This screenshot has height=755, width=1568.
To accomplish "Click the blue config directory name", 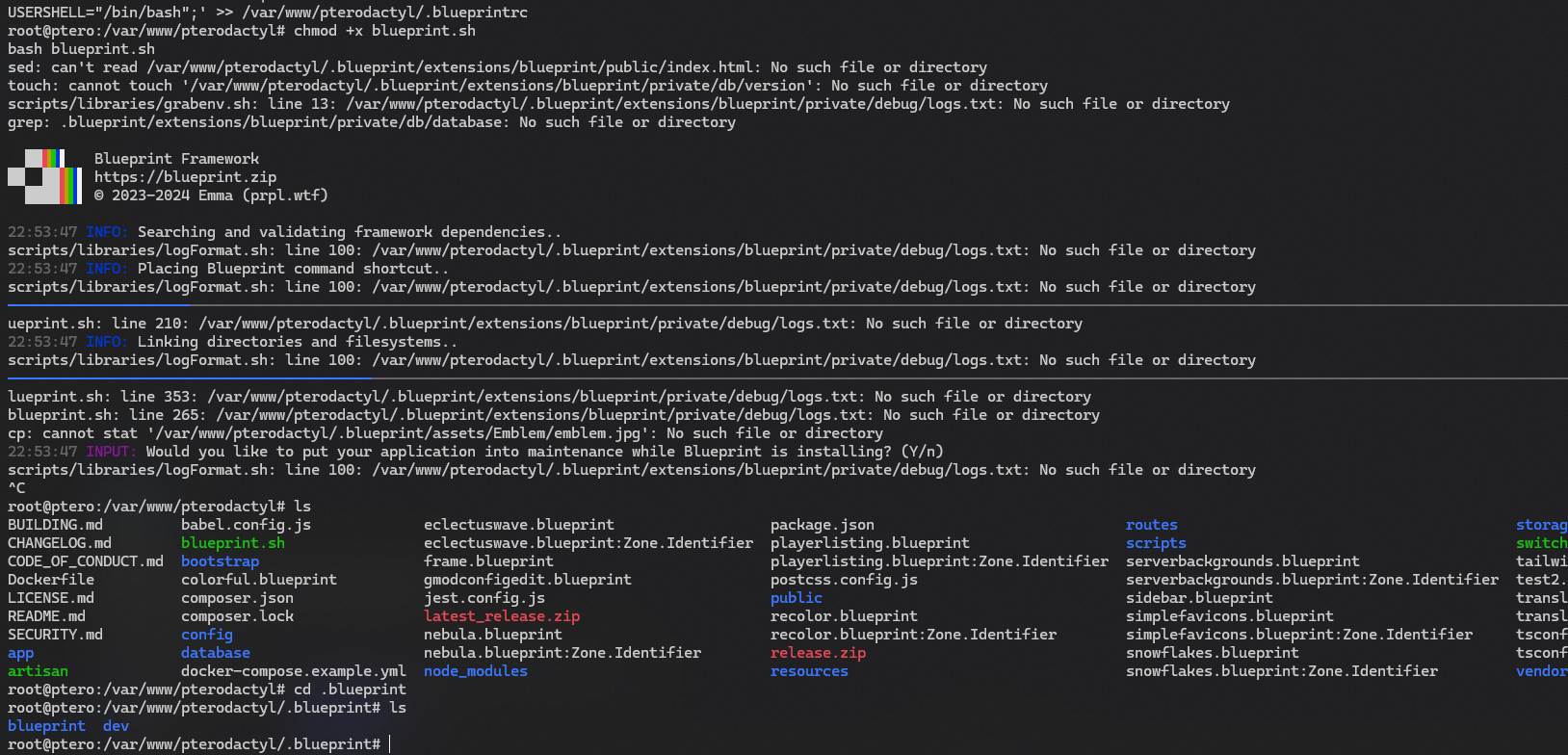I will click(207, 635).
